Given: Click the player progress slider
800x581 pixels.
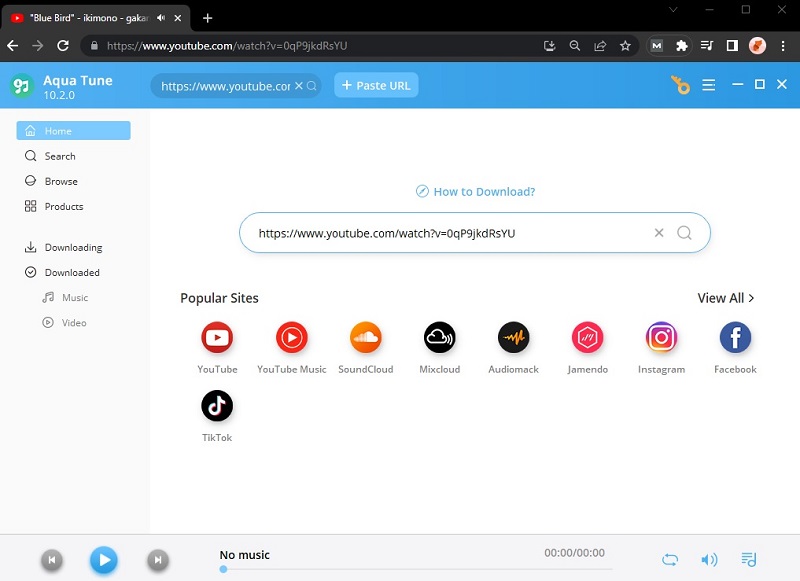Looking at the screenshot, I should [x=416, y=569].
